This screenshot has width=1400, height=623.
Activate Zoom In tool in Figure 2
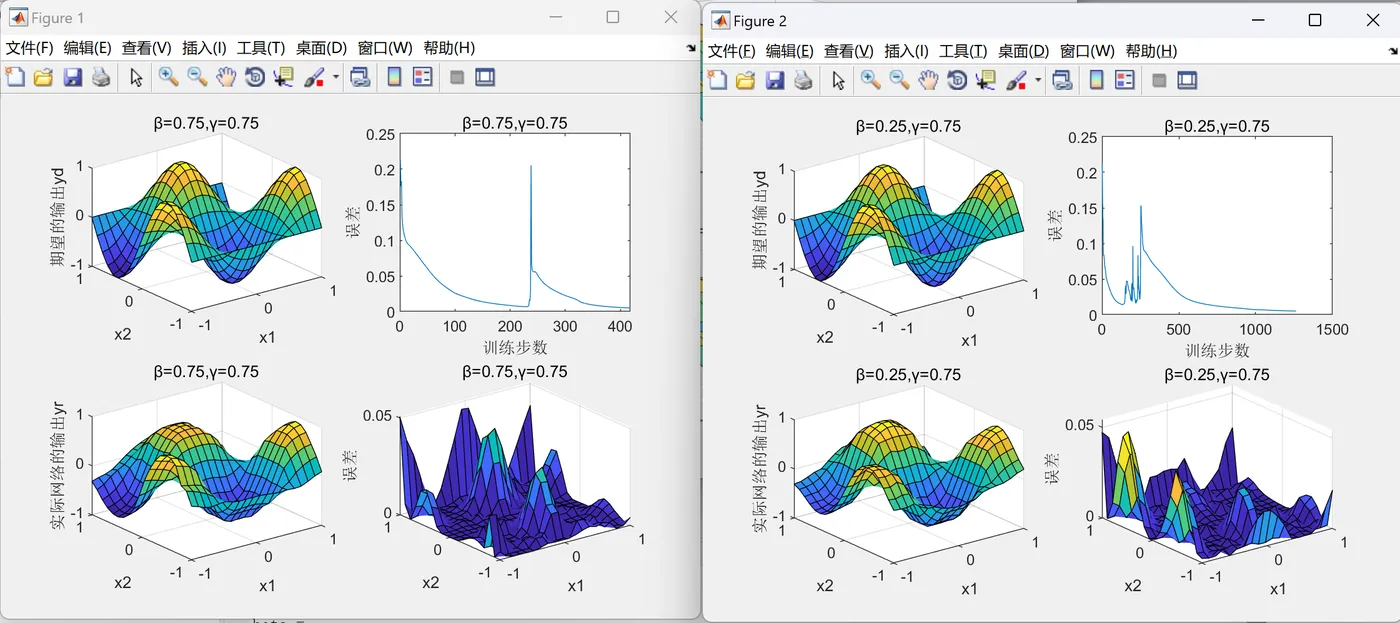[x=870, y=80]
